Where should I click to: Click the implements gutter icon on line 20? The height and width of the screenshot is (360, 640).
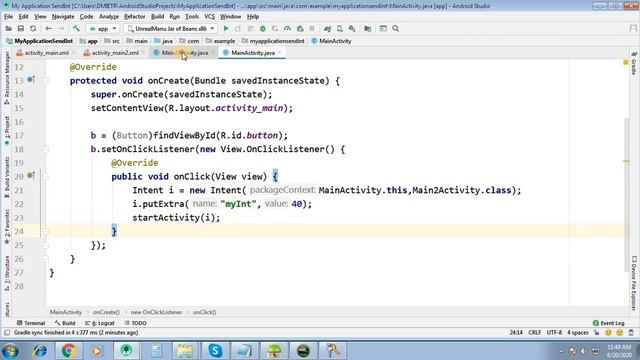pos(31,176)
